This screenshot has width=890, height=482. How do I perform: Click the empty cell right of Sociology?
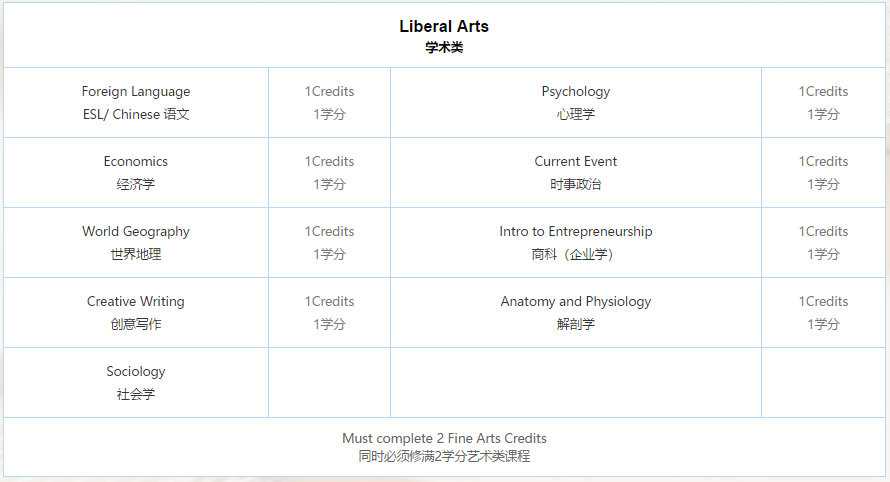[329, 382]
